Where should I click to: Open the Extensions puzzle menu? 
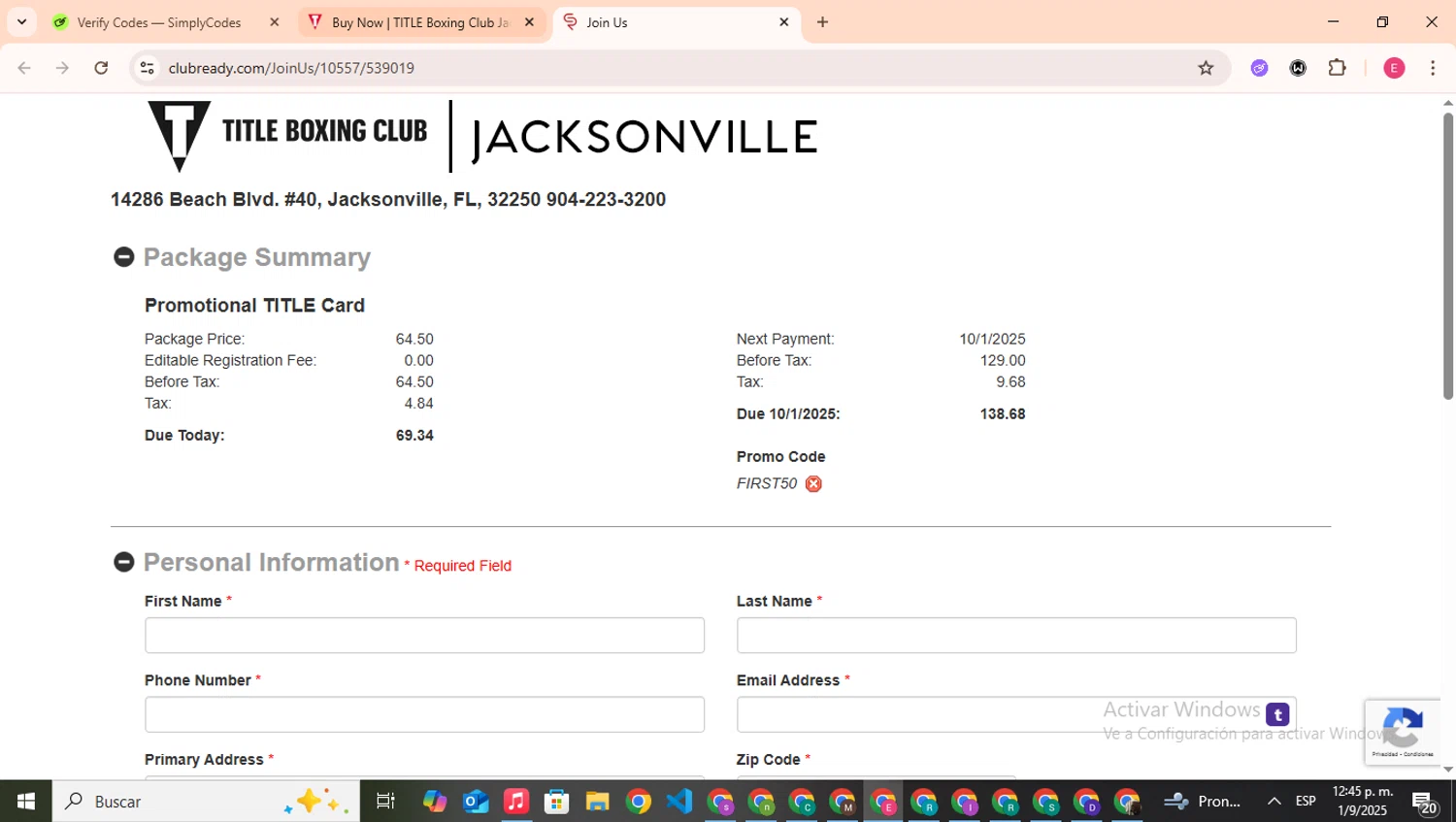[x=1337, y=68]
